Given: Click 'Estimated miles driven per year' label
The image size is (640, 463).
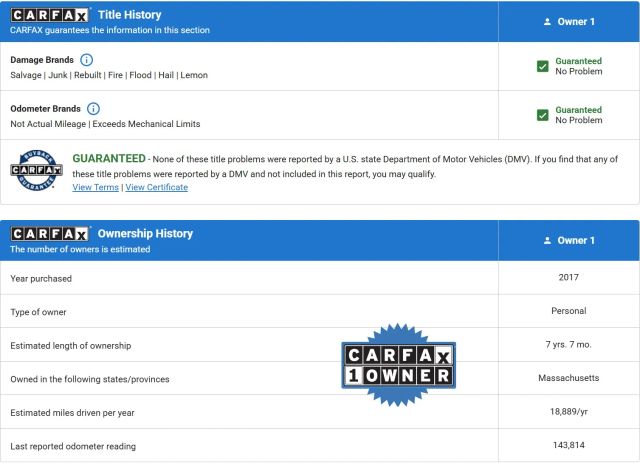Looking at the screenshot, I should (x=72, y=413).
